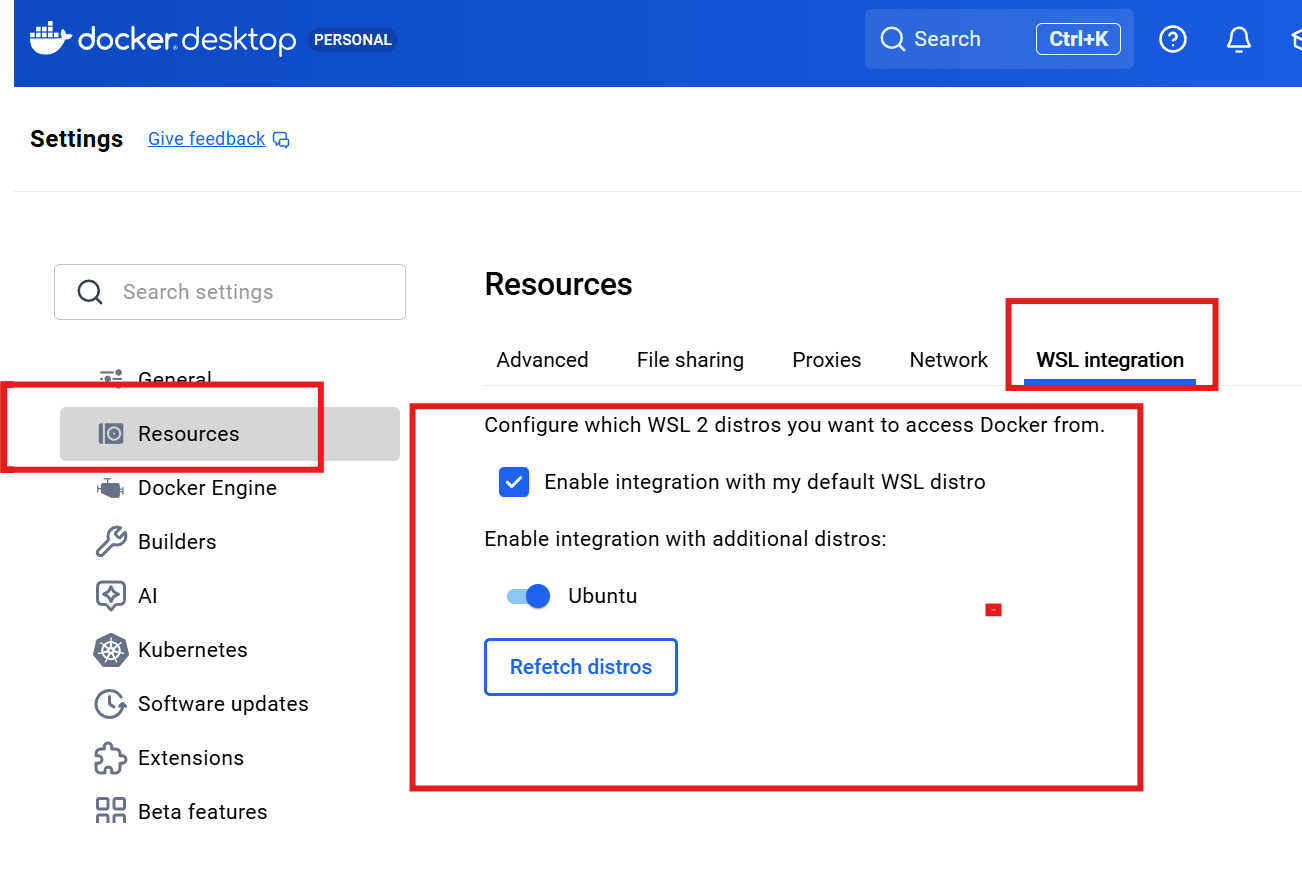The width and height of the screenshot is (1302, 877).
Task: Click the Docker whale logo icon
Action: [50, 38]
